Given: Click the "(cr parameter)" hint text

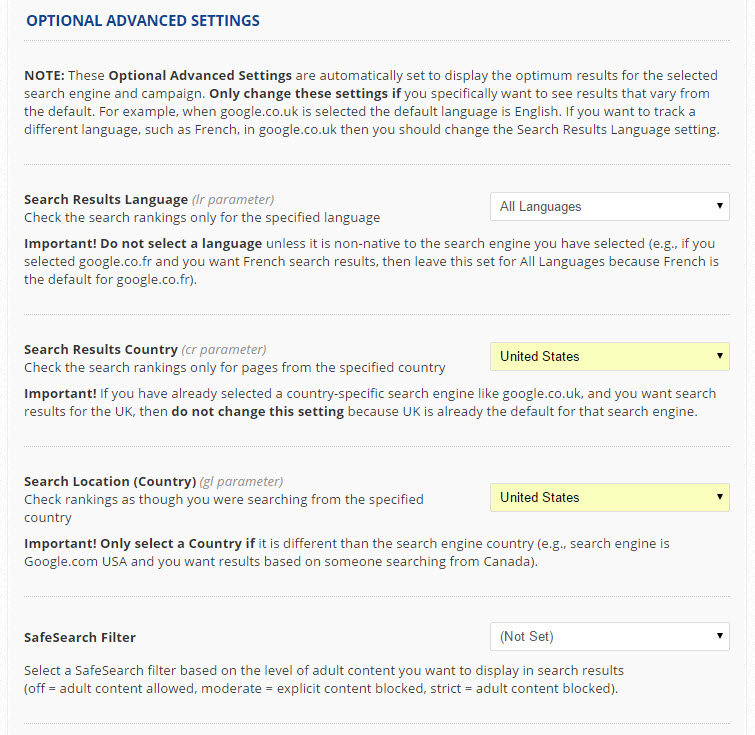Looking at the screenshot, I should tap(224, 350).
